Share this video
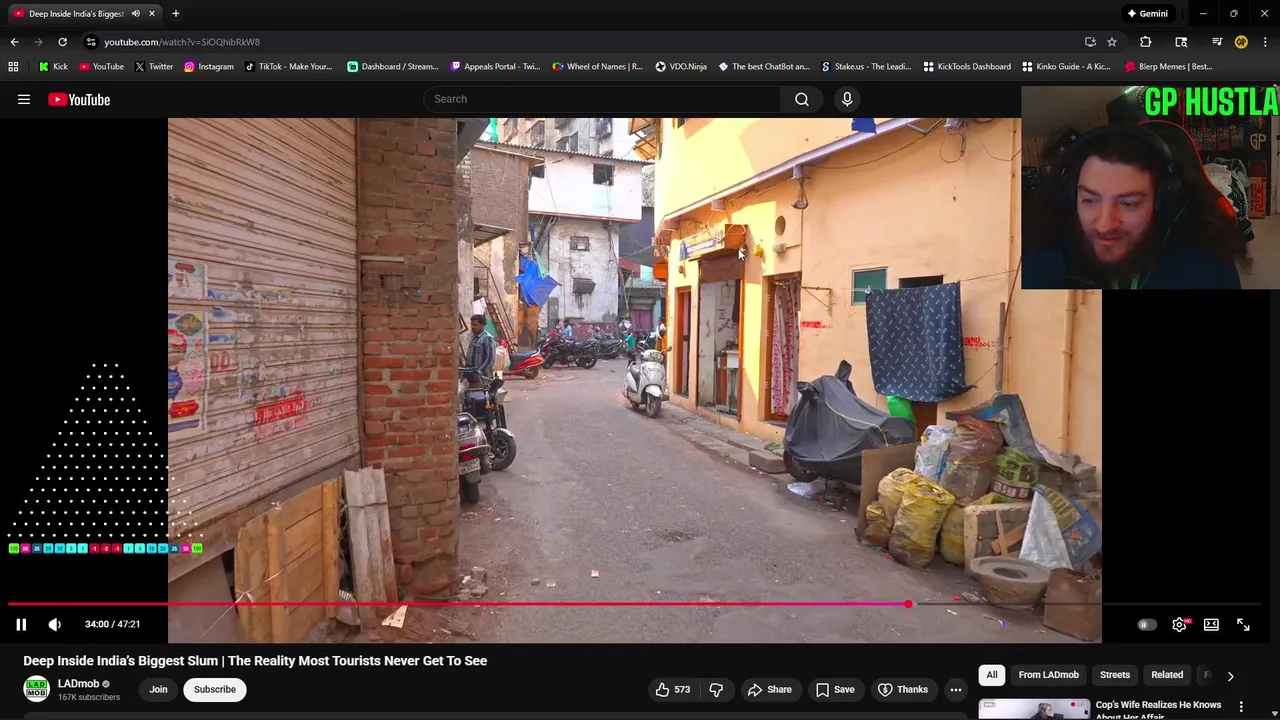The image size is (1280, 720). pos(770,689)
